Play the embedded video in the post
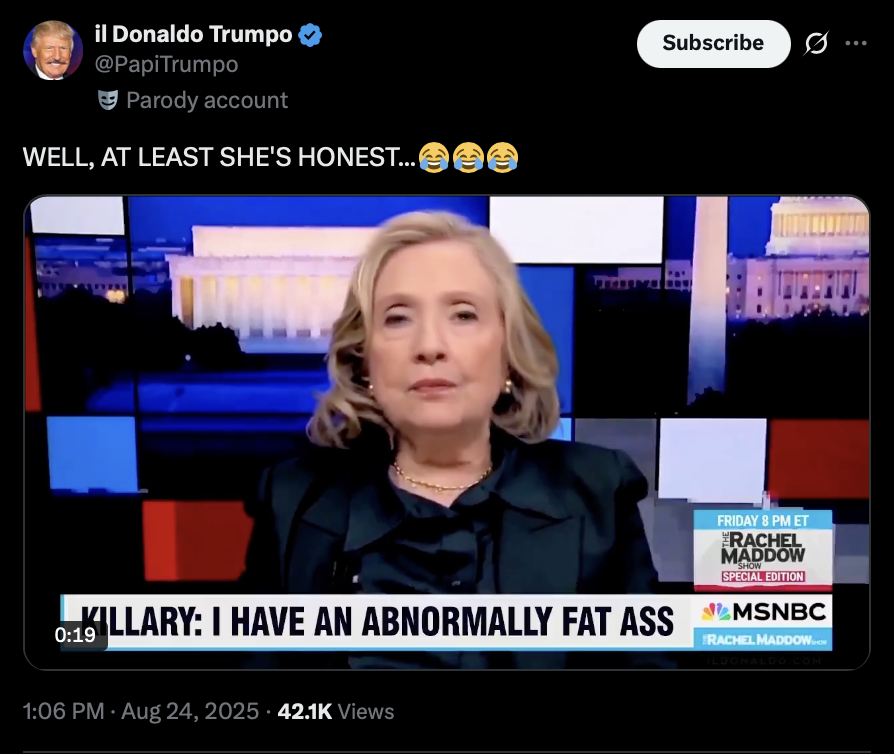The image size is (894, 754). click(x=447, y=432)
